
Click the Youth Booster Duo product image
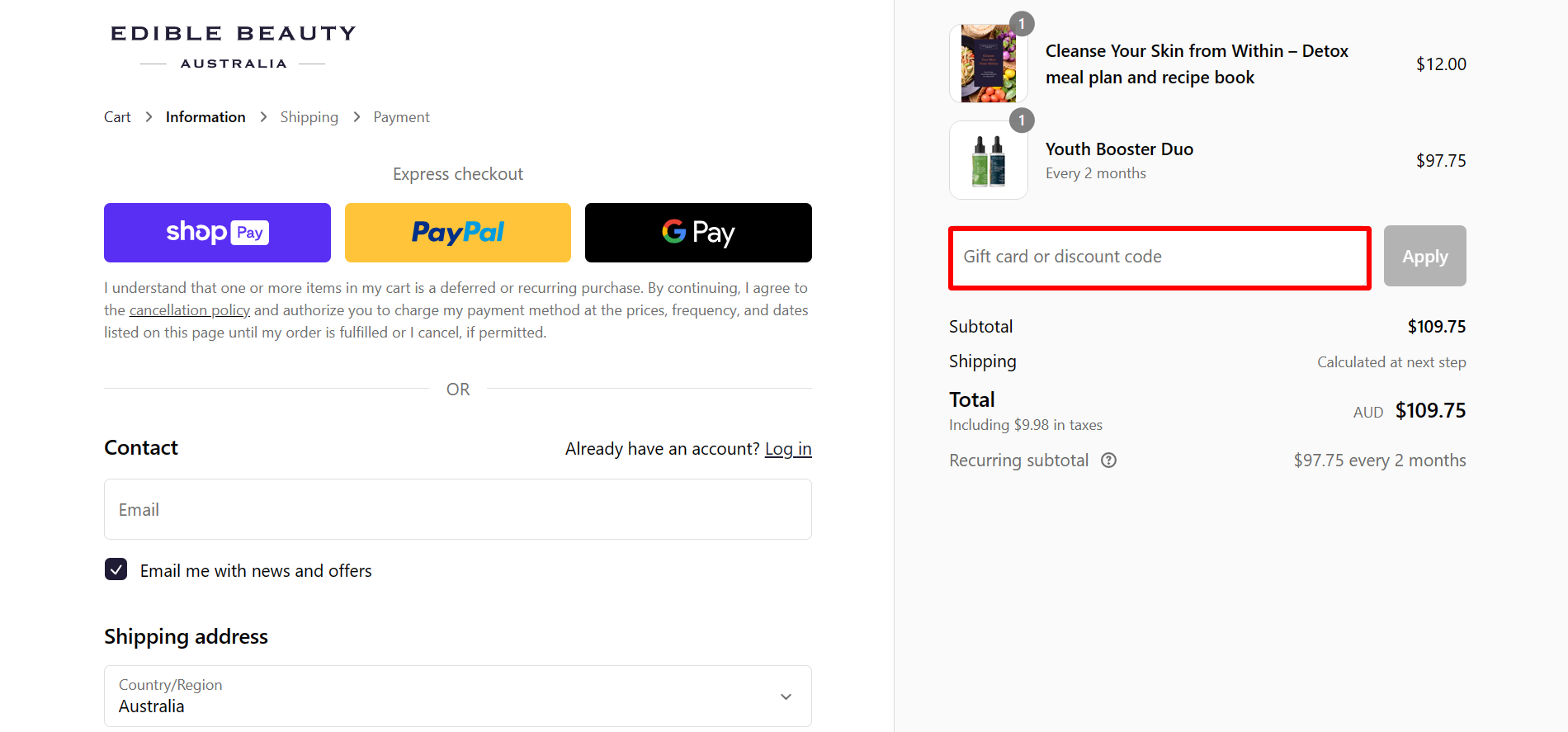[988, 161]
